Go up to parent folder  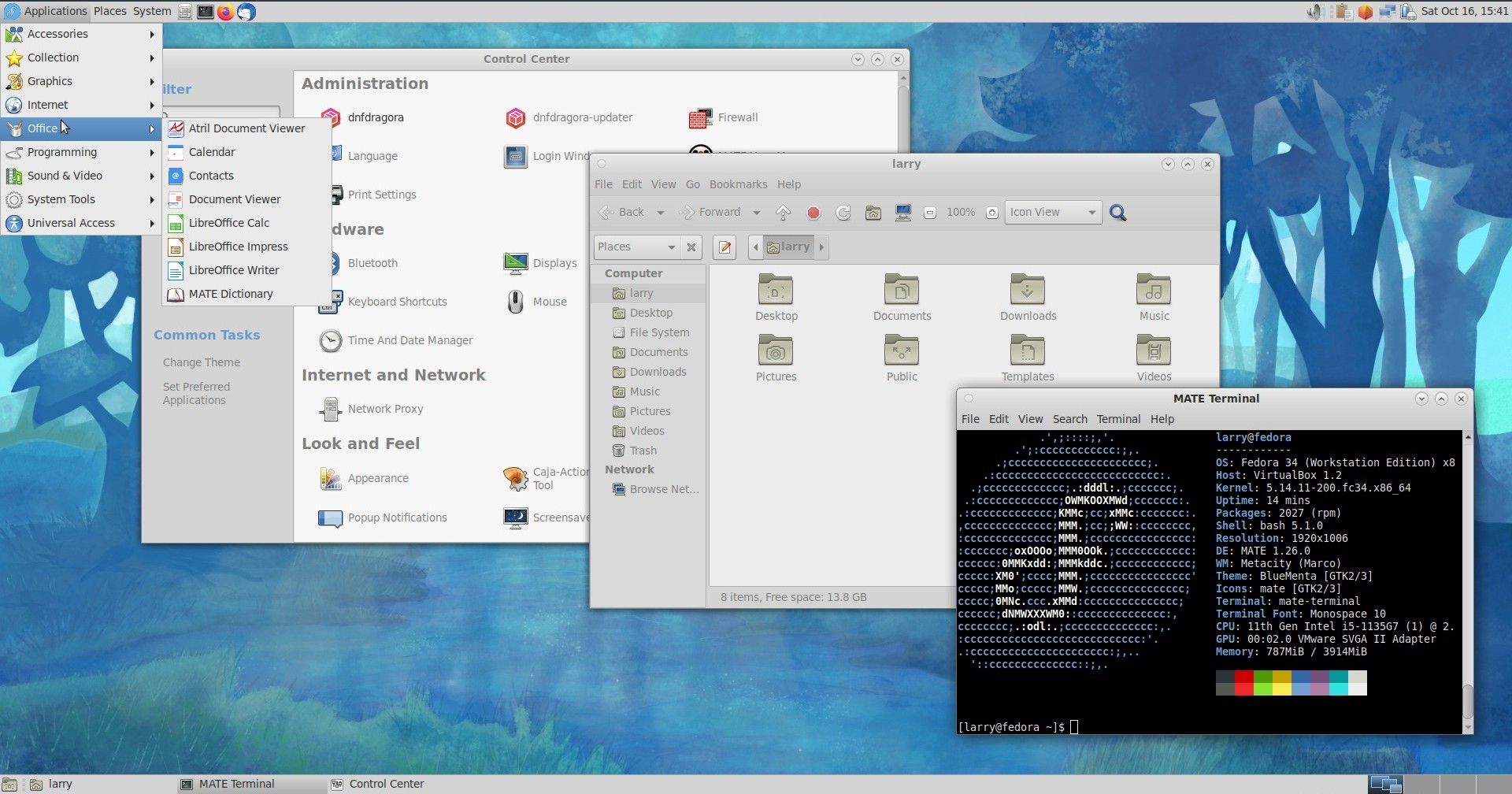click(783, 213)
